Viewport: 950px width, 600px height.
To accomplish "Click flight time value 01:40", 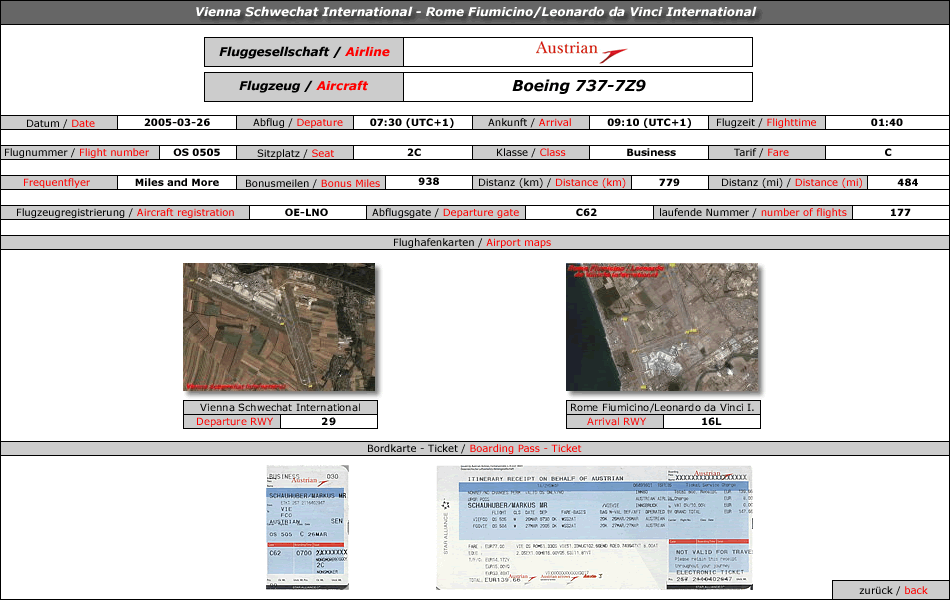I will point(886,122).
